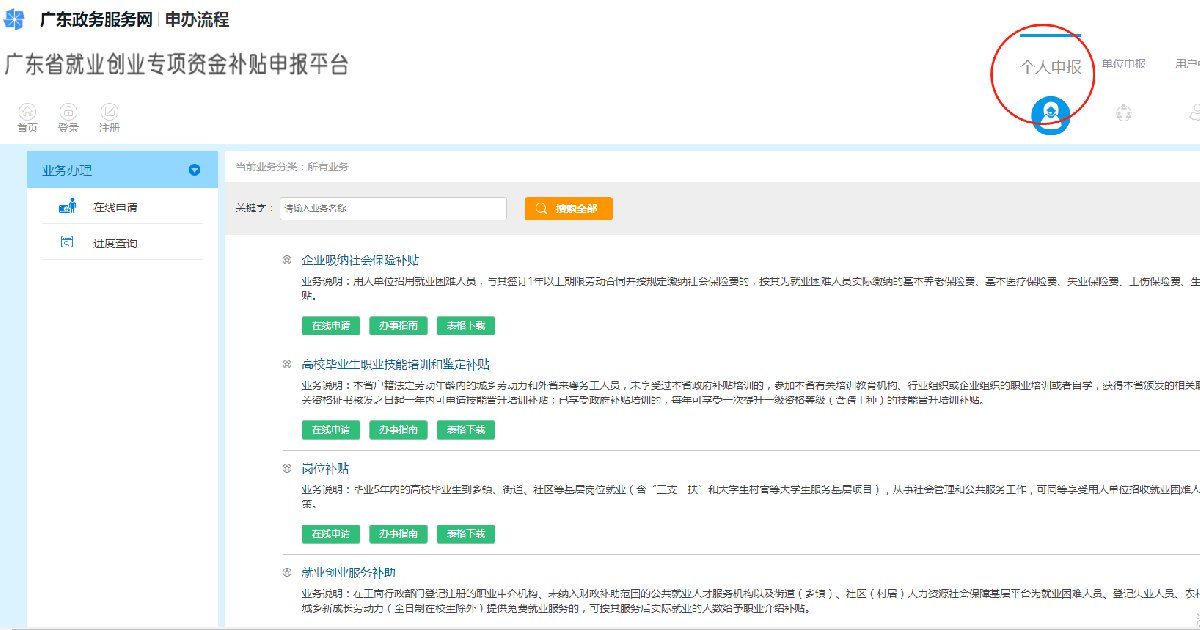Click the 在线申请 sidebar person icon
Viewport: 1200px width, 630px height.
coord(68,207)
